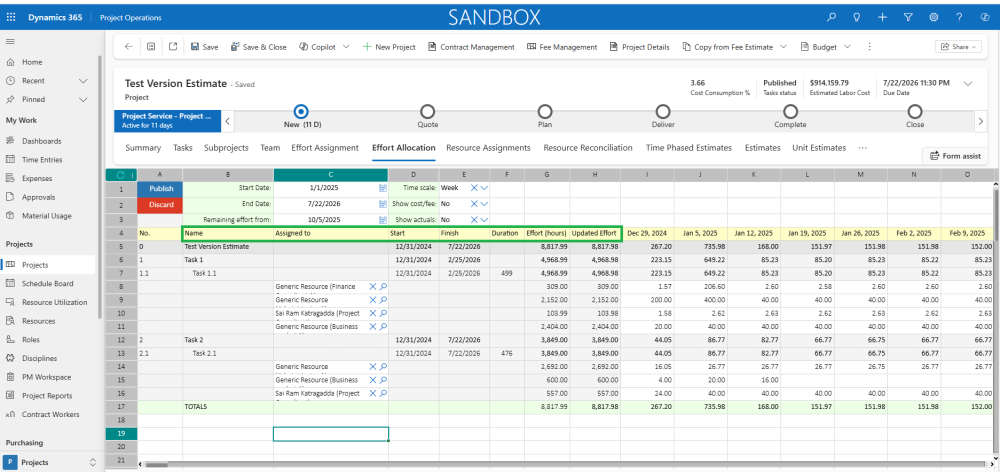The image size is (1000, 472).
Task: Open the app launcher waffle icon
Action: pos(11,17)
